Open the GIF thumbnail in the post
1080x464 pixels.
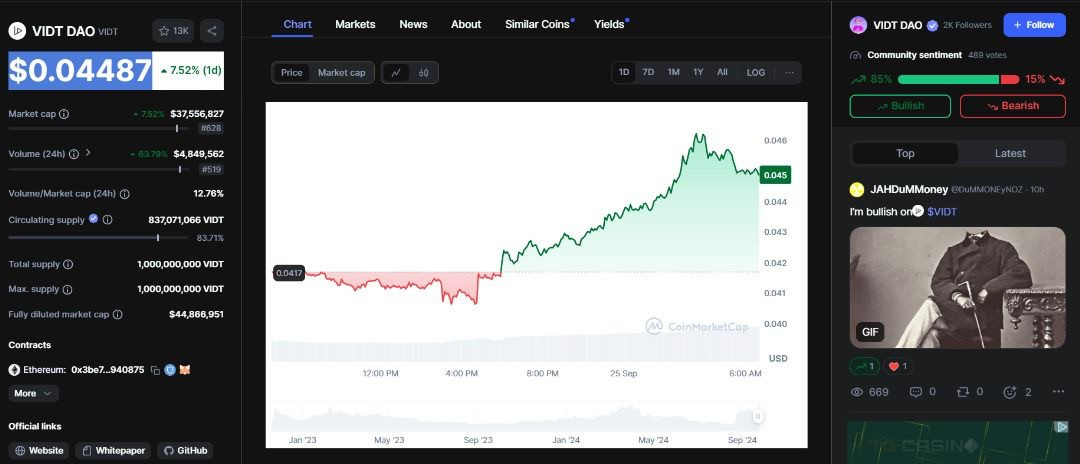click(957, 288)
